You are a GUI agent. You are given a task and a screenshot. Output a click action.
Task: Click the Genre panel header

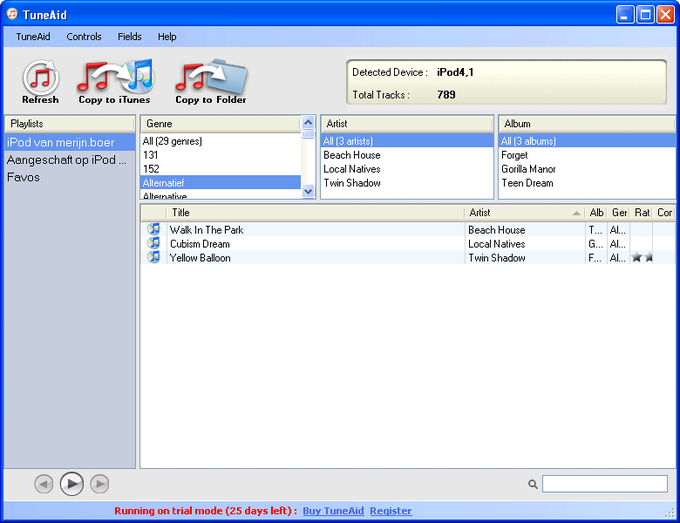click(x=221, y=124)
